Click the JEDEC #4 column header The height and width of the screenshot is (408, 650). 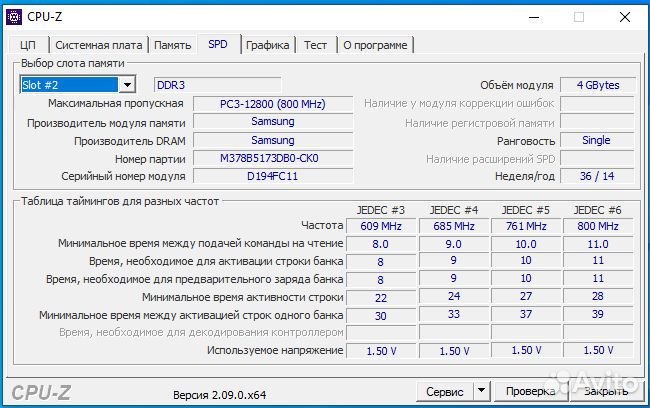454,210
